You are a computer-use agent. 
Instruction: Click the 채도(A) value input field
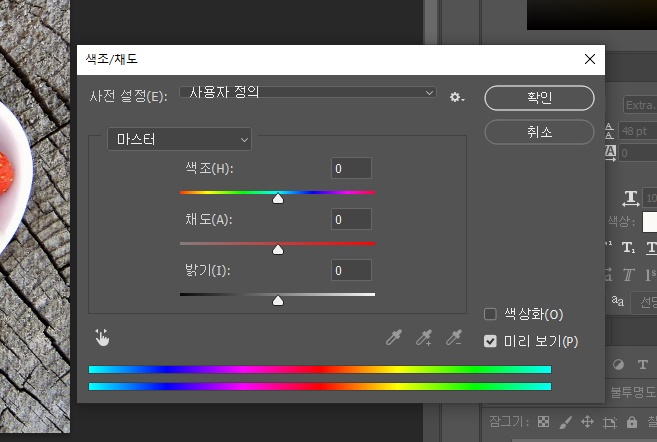(351, 219)
